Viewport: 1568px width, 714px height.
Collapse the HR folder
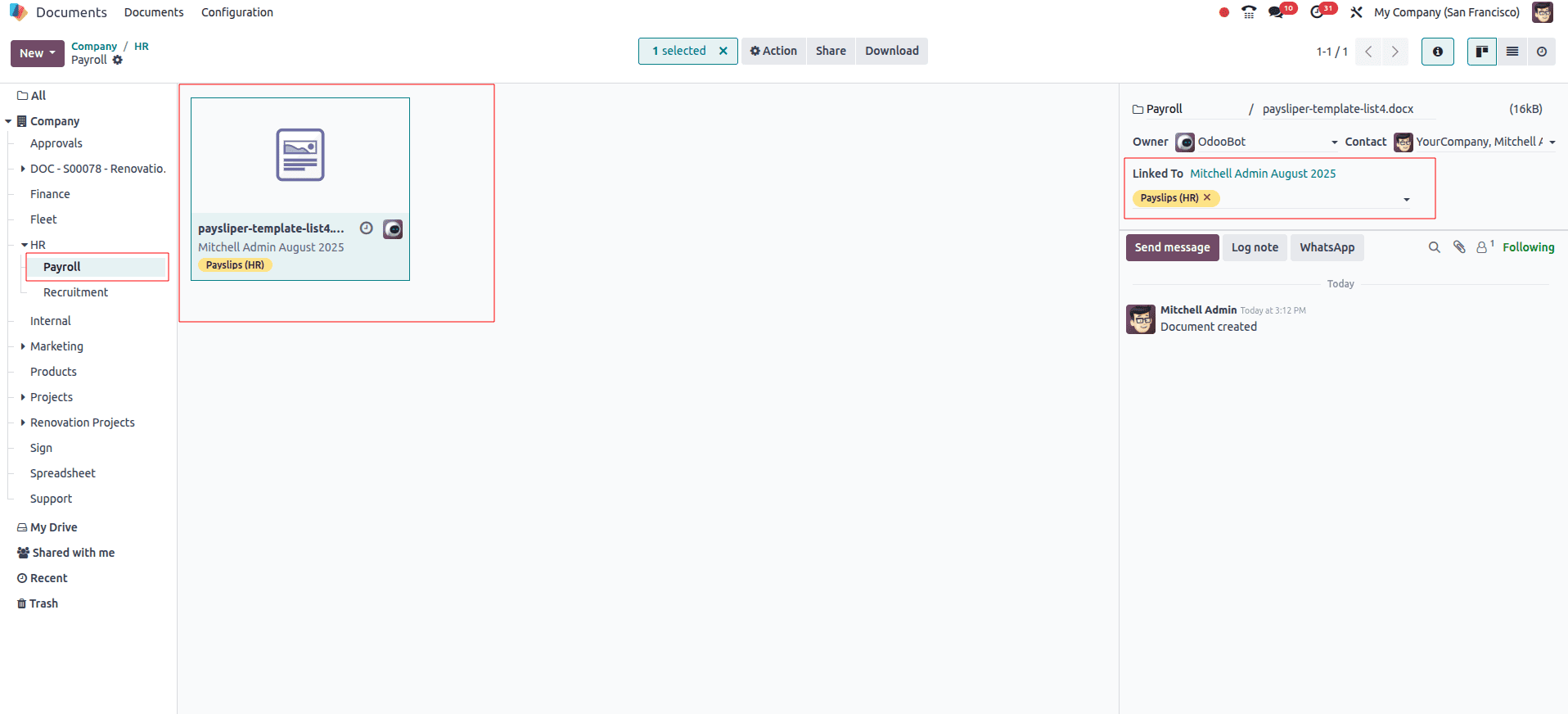(24, 245)
